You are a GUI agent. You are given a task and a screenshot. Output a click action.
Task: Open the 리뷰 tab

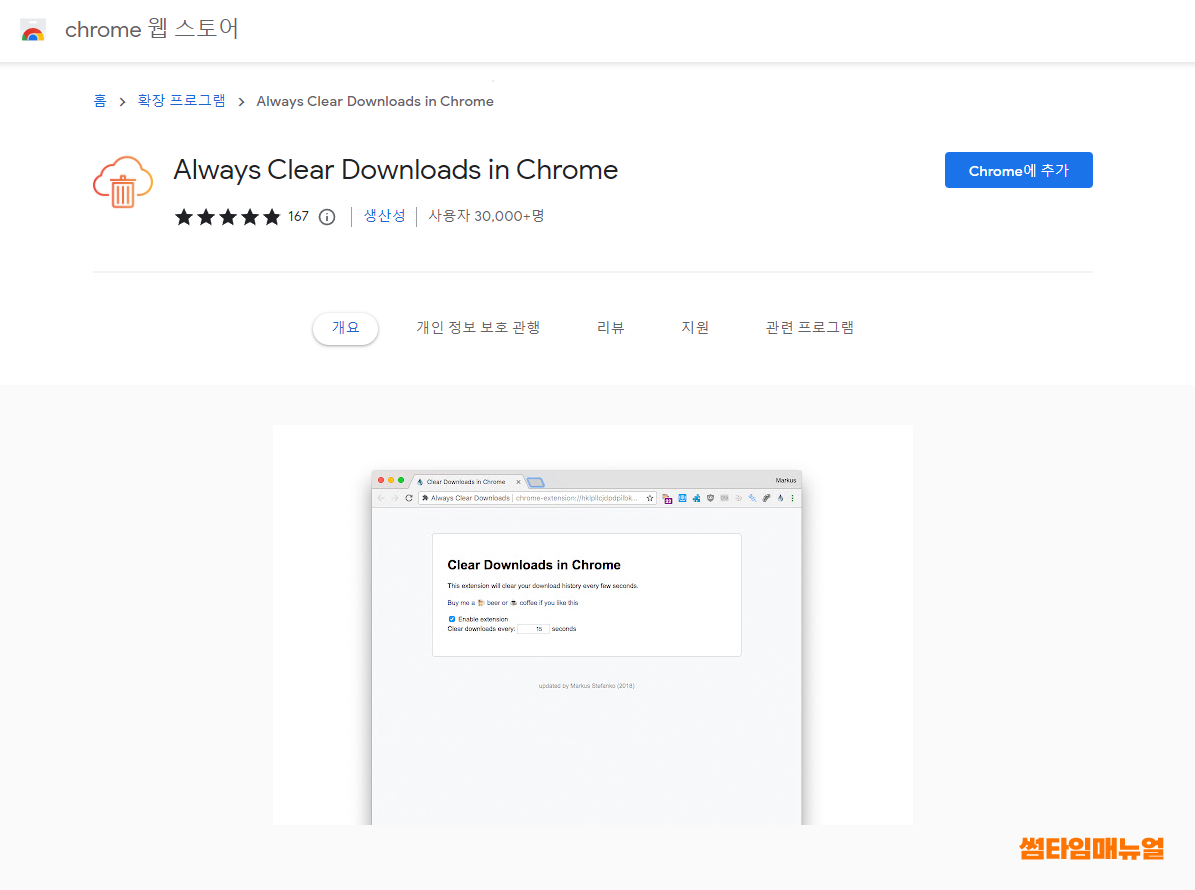point(610,328)
